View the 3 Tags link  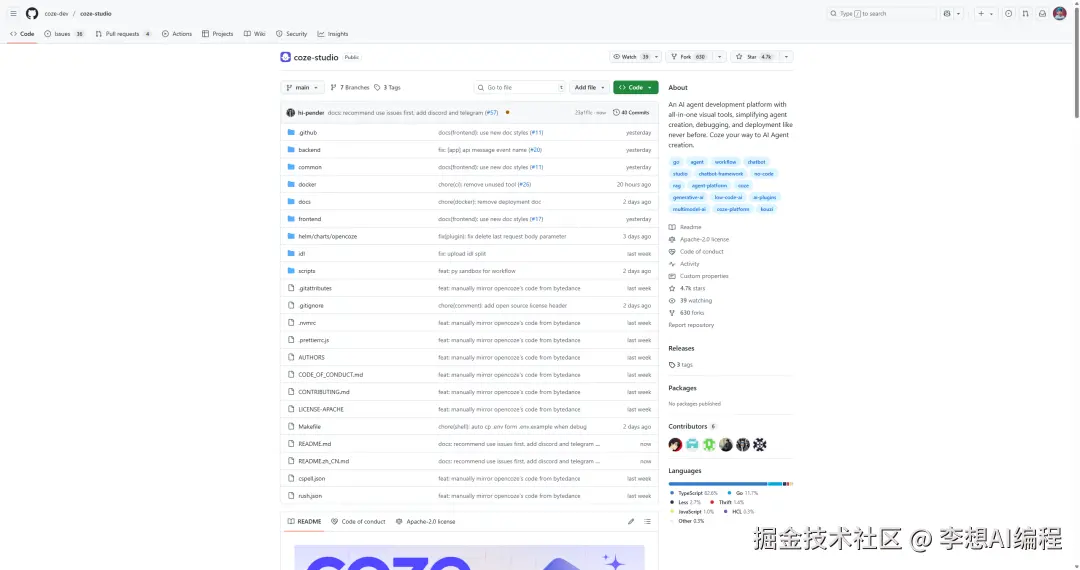pos(387,87)
